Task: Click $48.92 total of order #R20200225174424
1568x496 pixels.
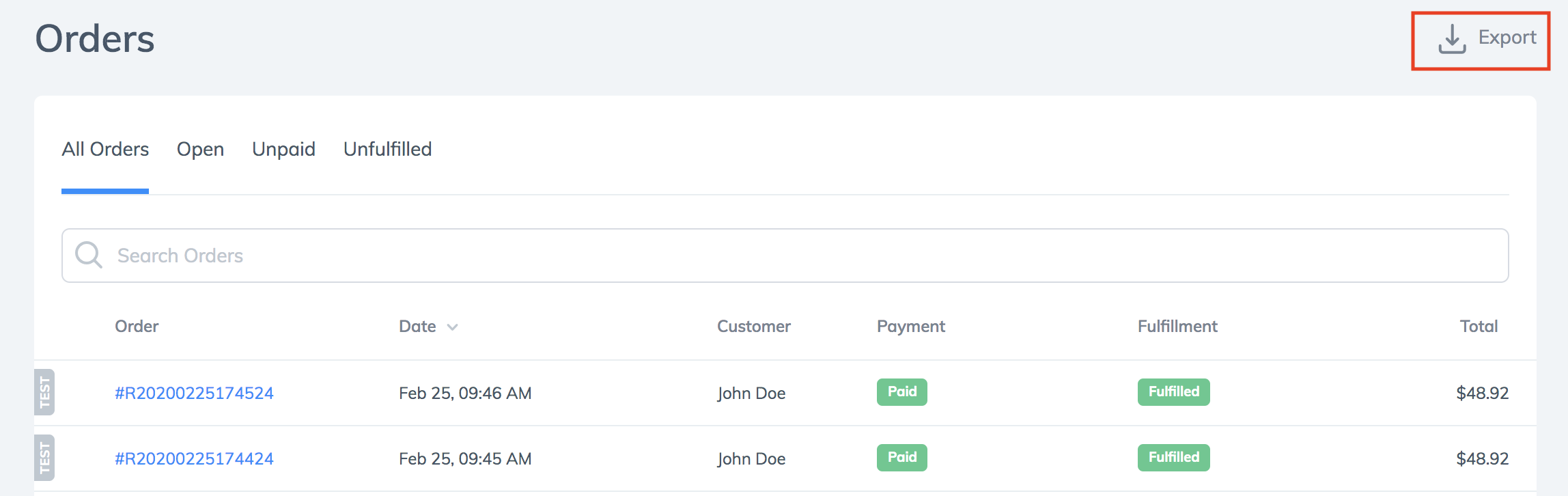Action: 1482,458
